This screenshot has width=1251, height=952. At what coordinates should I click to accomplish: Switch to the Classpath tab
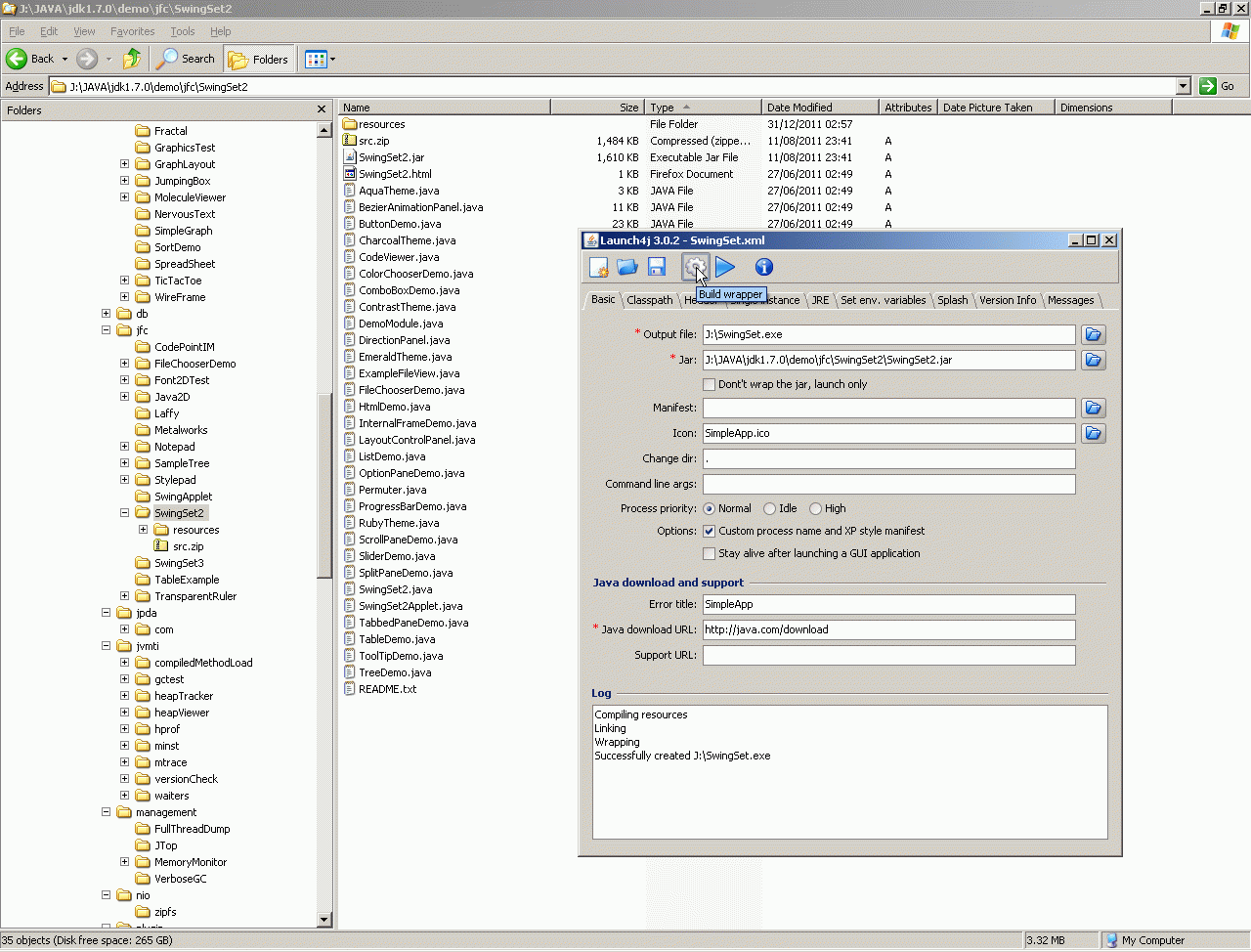650,300
